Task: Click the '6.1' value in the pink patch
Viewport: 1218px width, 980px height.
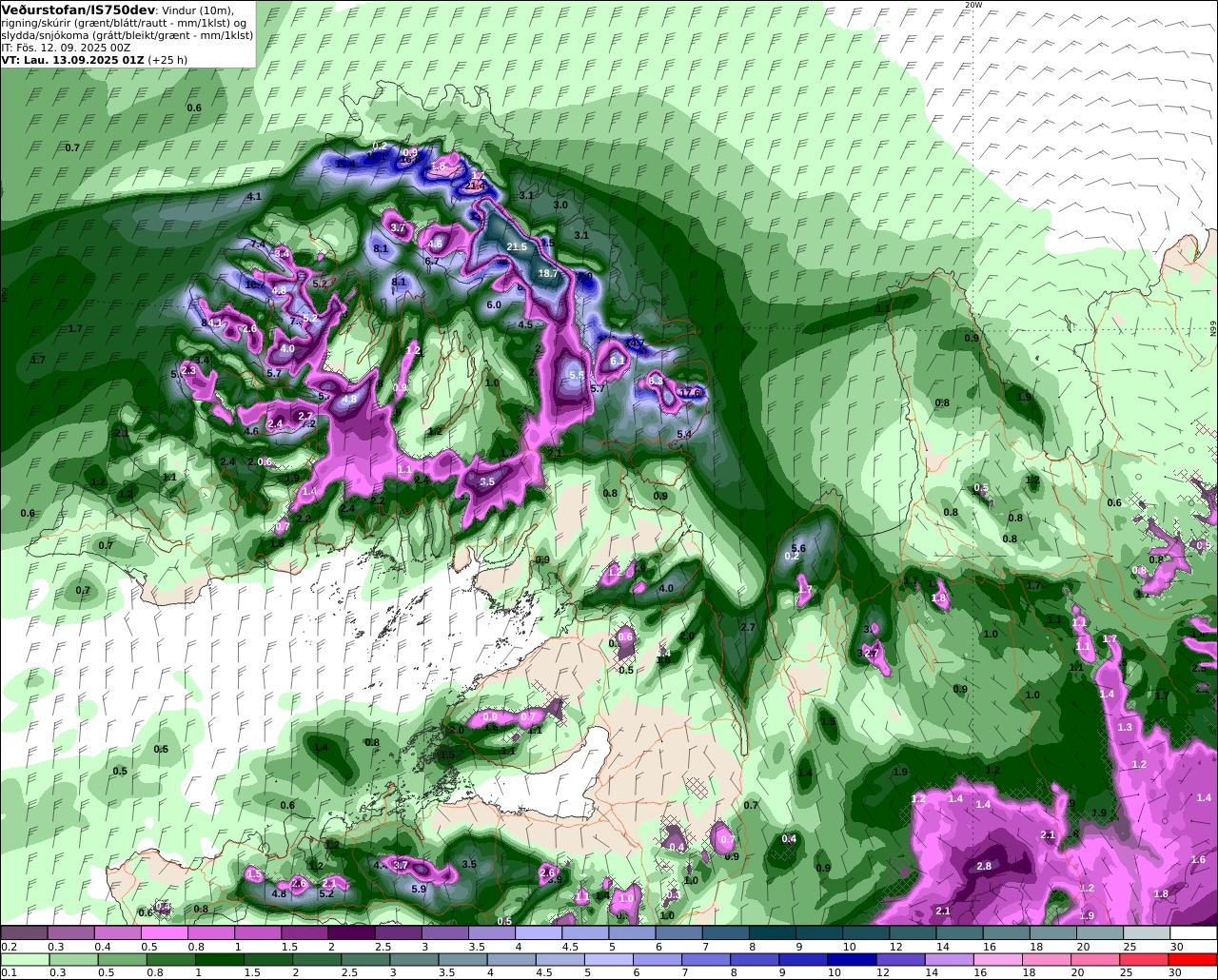Action: coord(617,361)
